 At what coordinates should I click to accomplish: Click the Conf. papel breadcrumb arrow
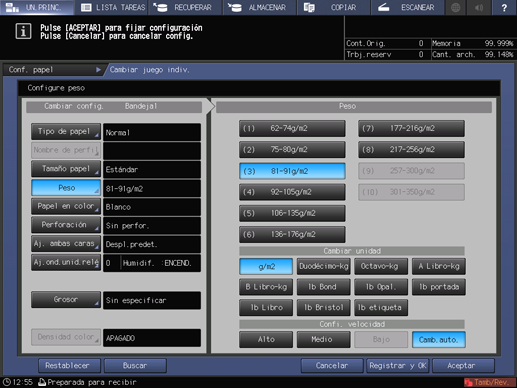98,70
